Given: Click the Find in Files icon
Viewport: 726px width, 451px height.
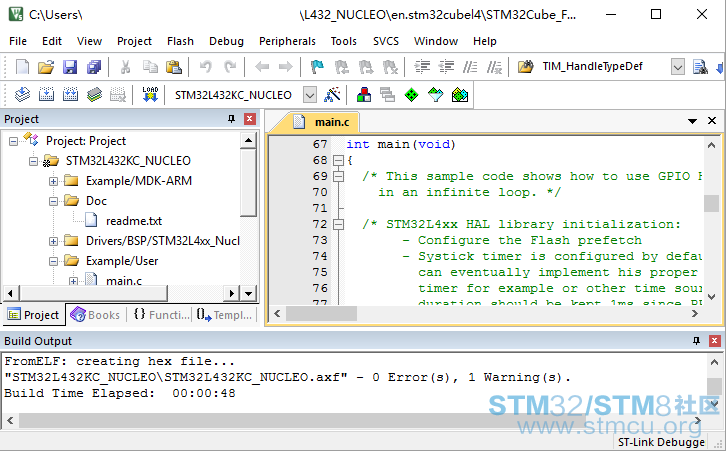Looking at the screenshot, I should pos(526,67).
